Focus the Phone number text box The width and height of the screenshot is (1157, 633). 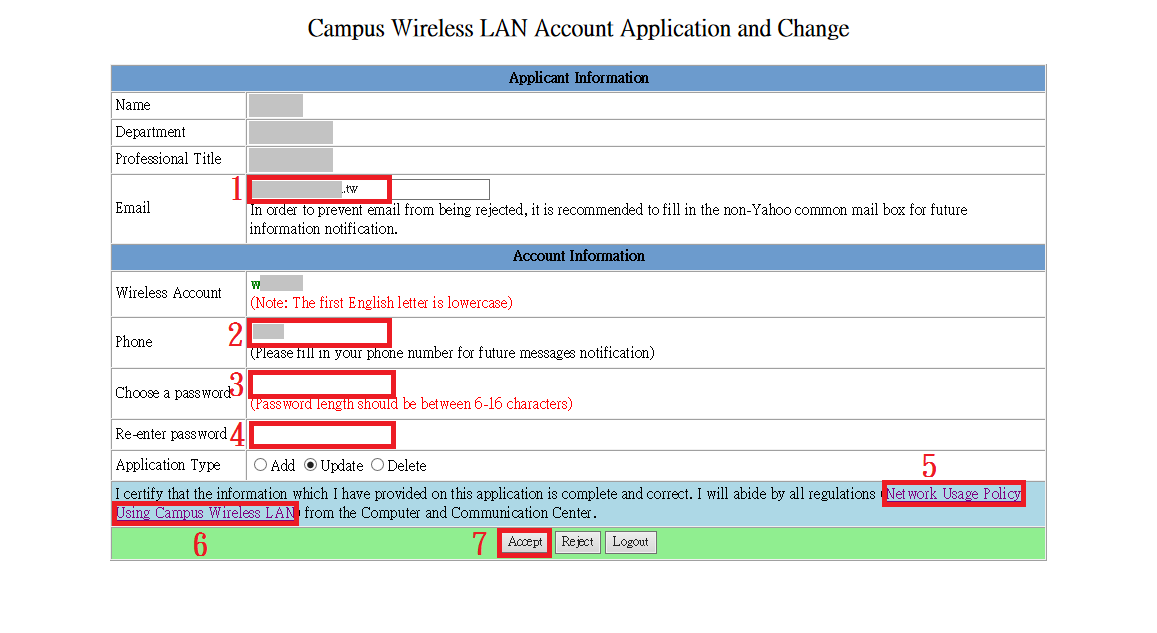[x=320, y=332]
